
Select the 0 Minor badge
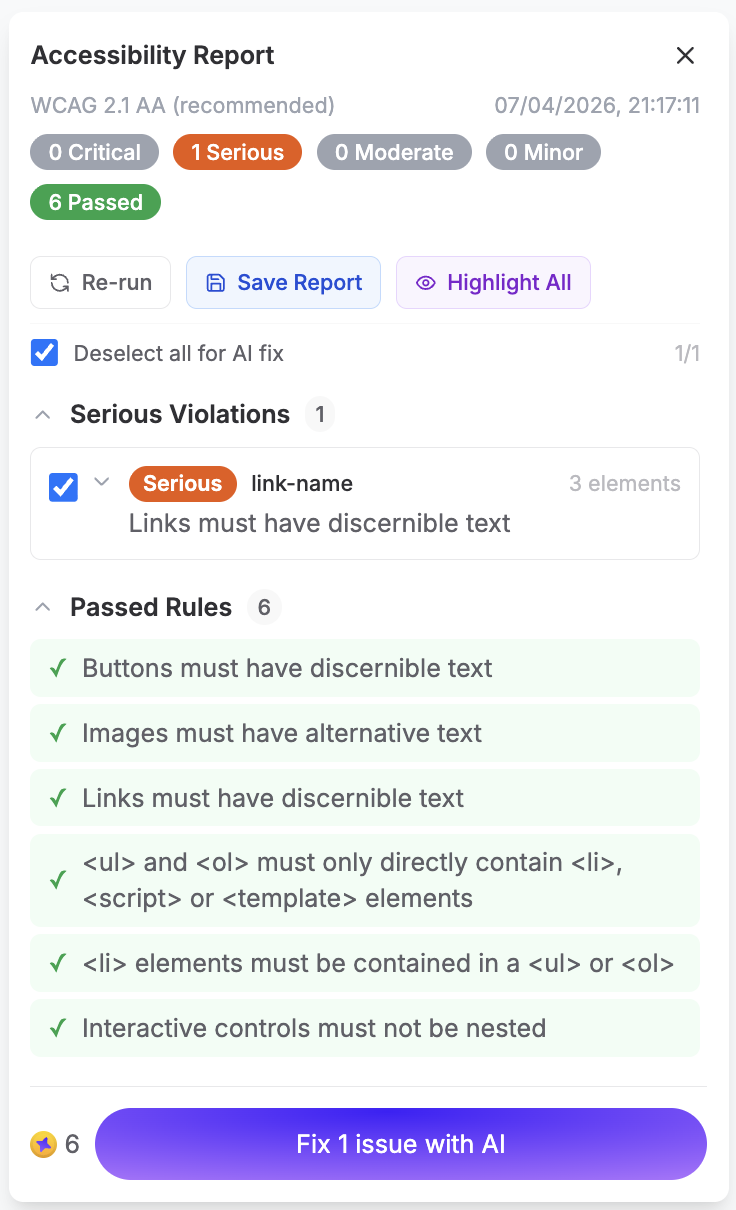point(543,153)
